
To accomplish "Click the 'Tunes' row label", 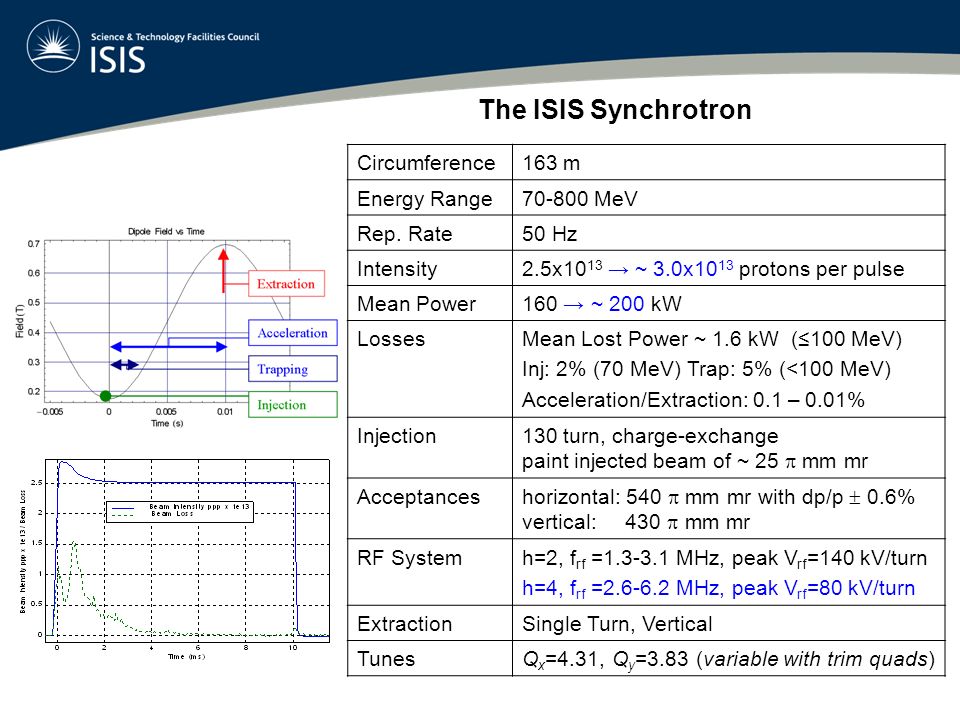I will click(x=386, y=659).
